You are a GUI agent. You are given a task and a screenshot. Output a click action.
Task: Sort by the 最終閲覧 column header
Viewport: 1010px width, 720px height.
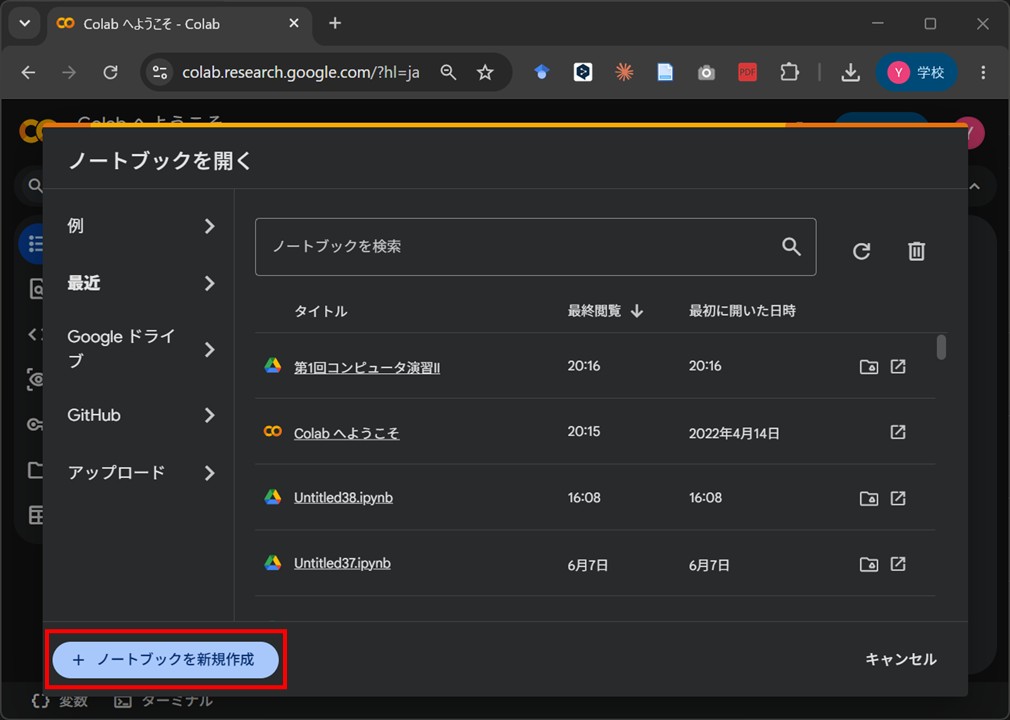coord(605,311)
